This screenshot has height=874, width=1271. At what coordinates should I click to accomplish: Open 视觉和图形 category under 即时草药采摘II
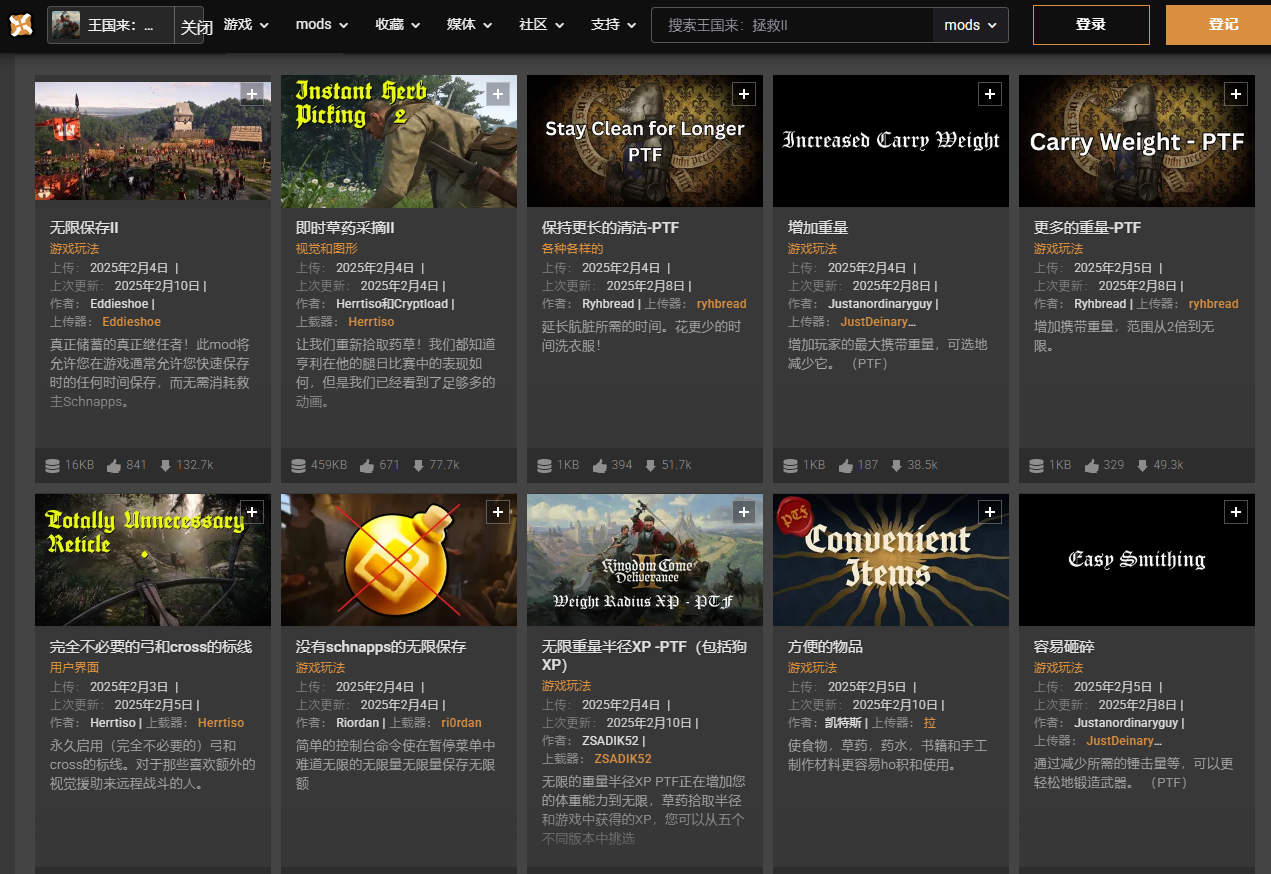tap(326, 248)
